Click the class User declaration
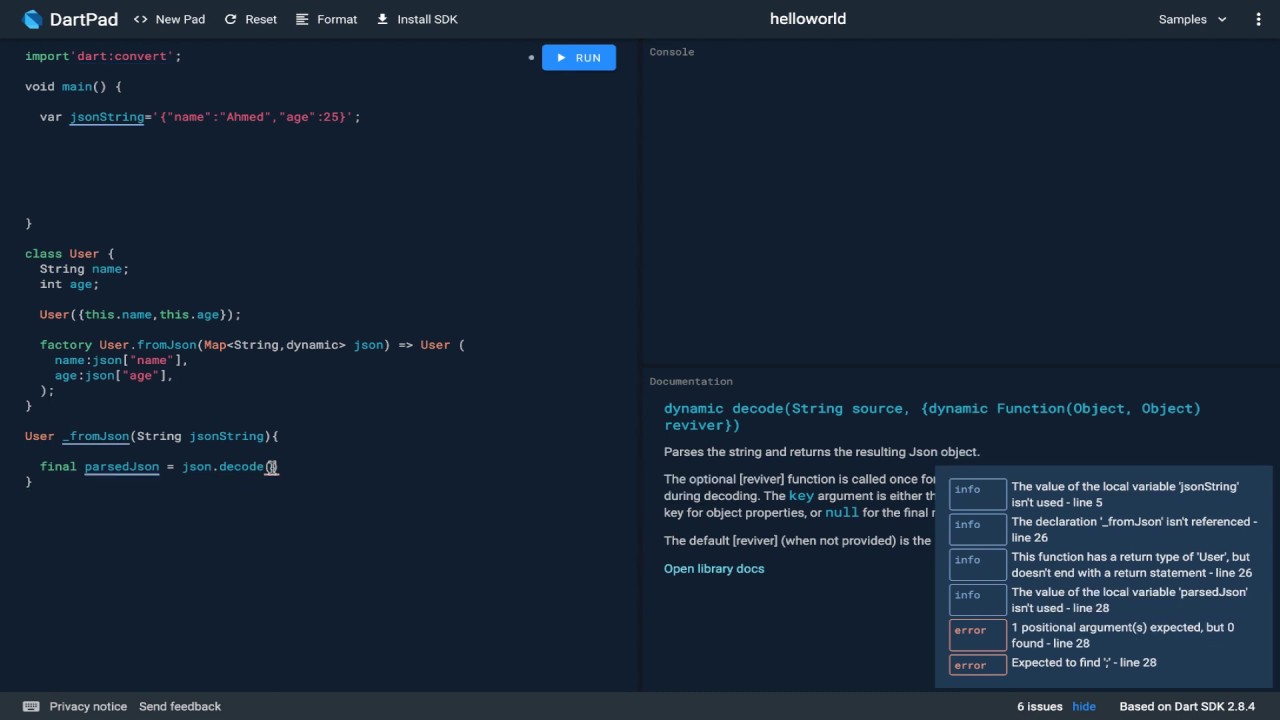This screenshot has width=1280, height=720. (x=70, y=254)
